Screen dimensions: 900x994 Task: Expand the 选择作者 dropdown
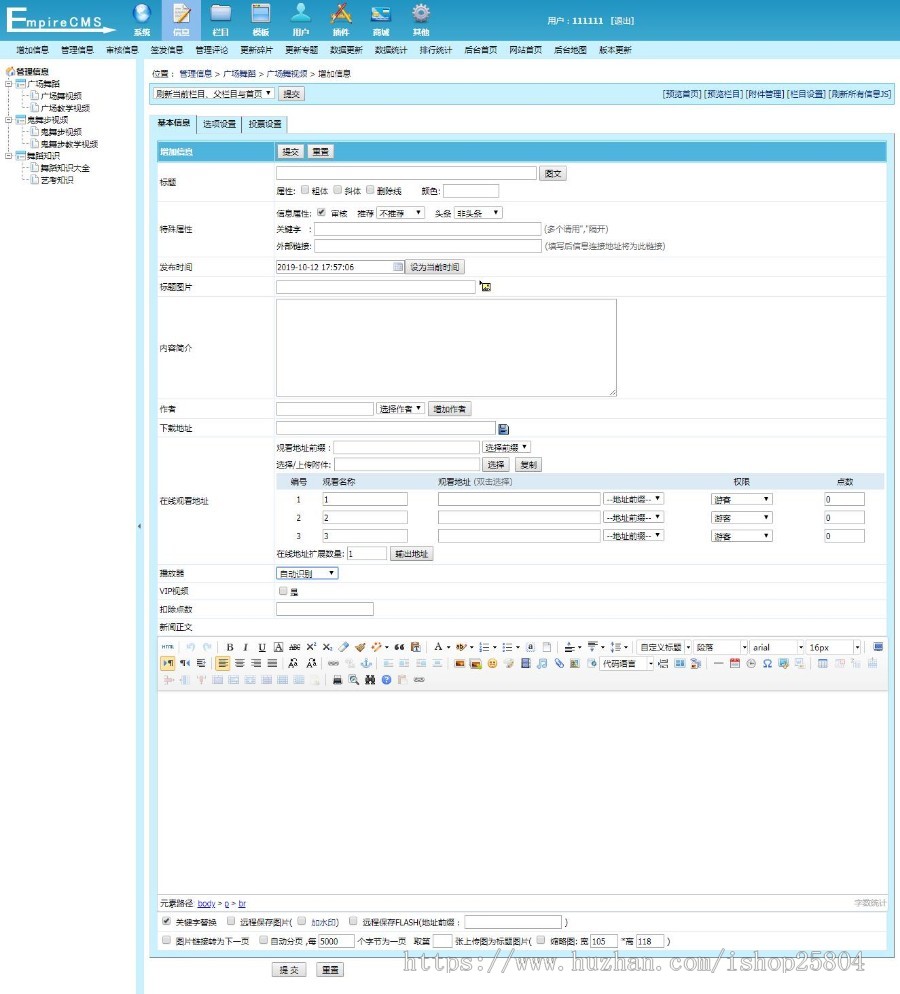pos(400,409)
